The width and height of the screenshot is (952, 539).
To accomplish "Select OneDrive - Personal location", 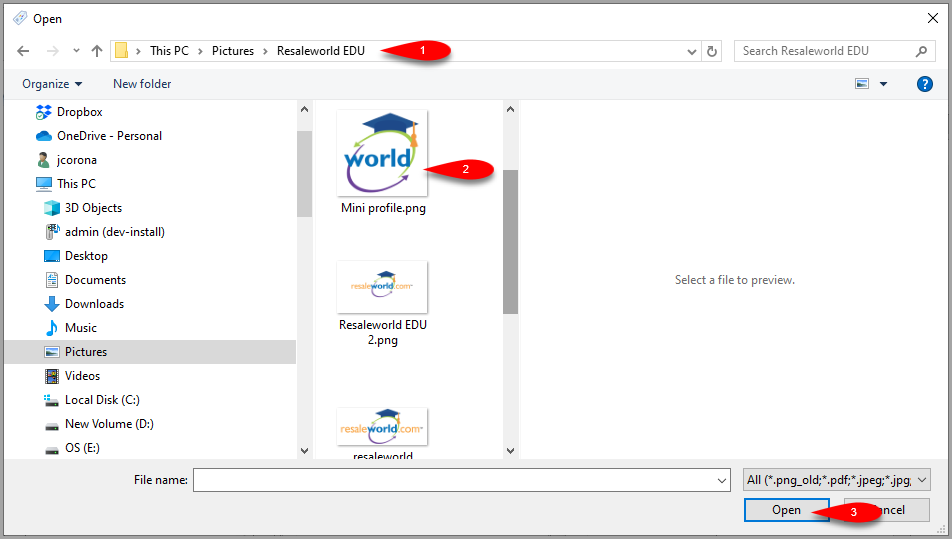I will pyautogui.click(x=98, y=136).
